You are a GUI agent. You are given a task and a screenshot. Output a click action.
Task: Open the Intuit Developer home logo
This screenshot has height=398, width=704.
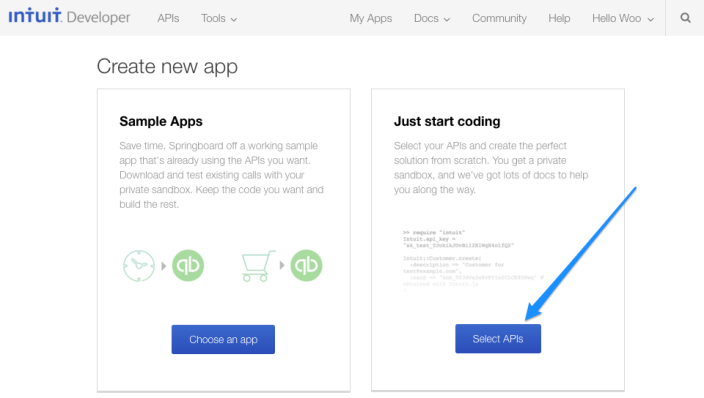69,16
